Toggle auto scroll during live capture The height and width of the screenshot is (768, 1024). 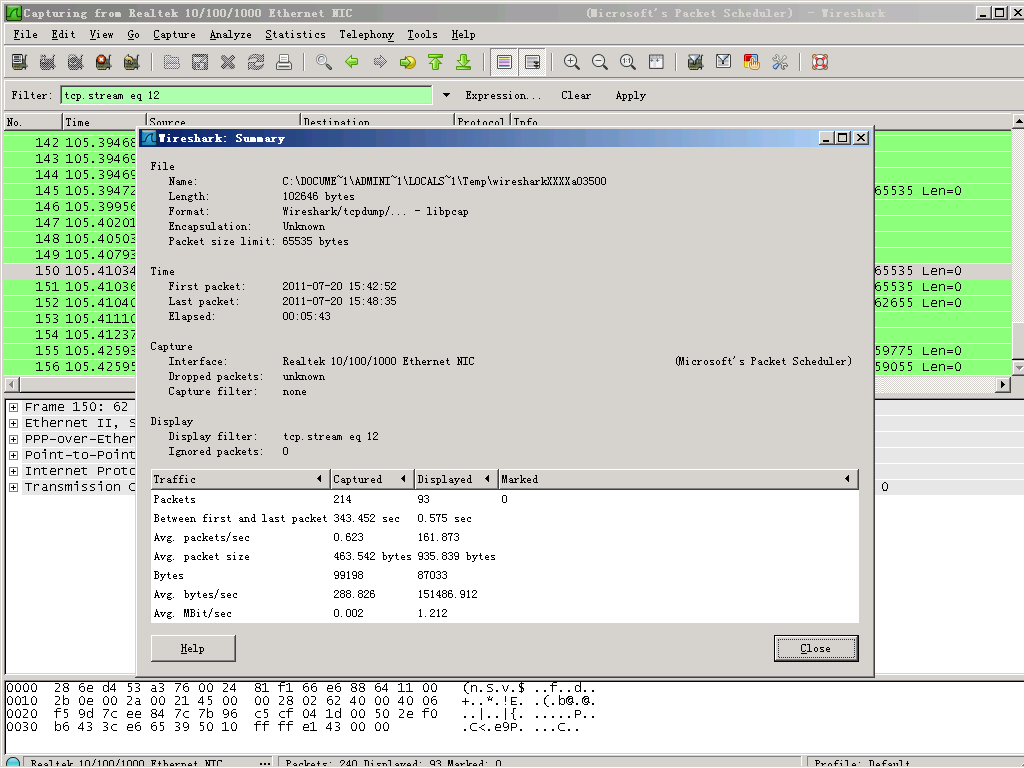click(533, 62)
